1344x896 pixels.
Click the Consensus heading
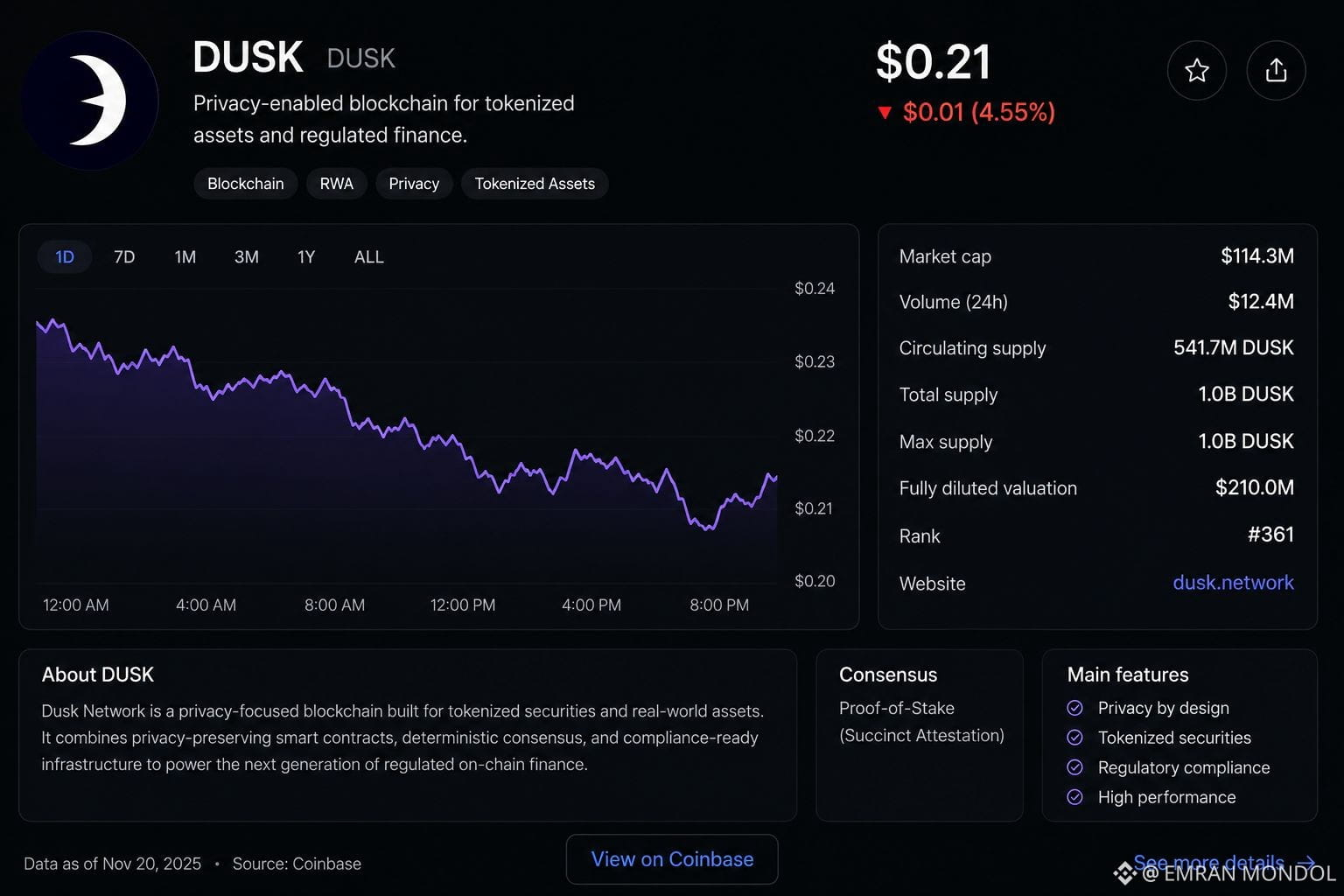pos(888,675)
